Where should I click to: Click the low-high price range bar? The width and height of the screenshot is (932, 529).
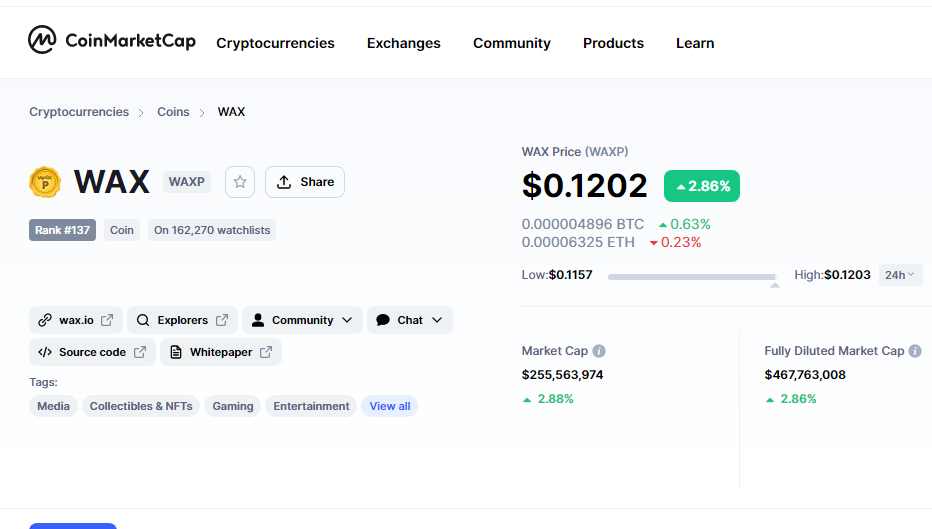(x=692, y=276)
